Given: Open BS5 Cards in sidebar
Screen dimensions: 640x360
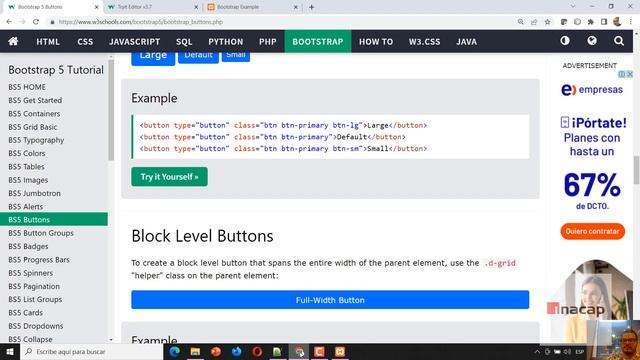Looking at the screenshot, I should (25, 313).
